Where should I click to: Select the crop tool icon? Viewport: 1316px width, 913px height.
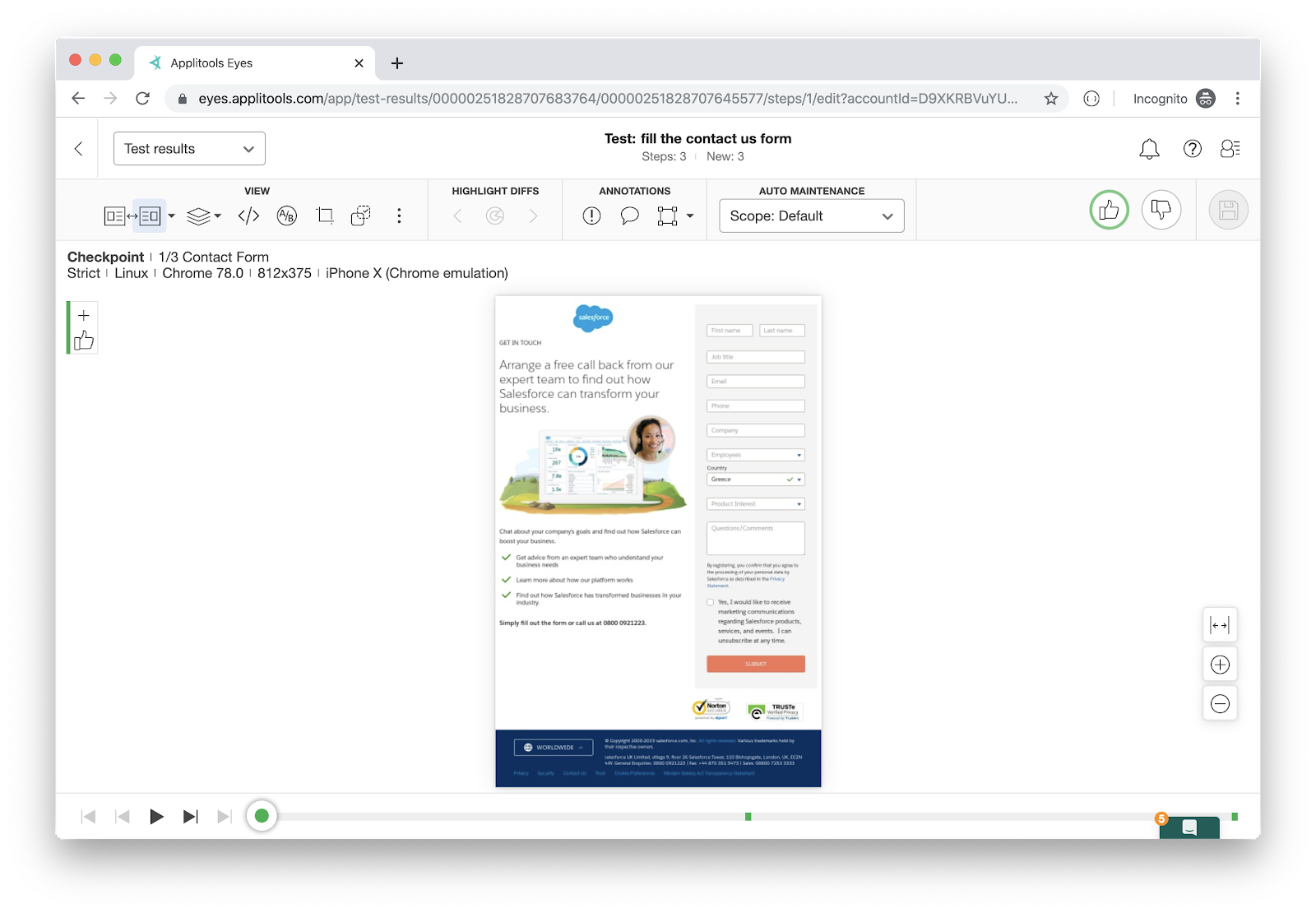pos(325,216)
